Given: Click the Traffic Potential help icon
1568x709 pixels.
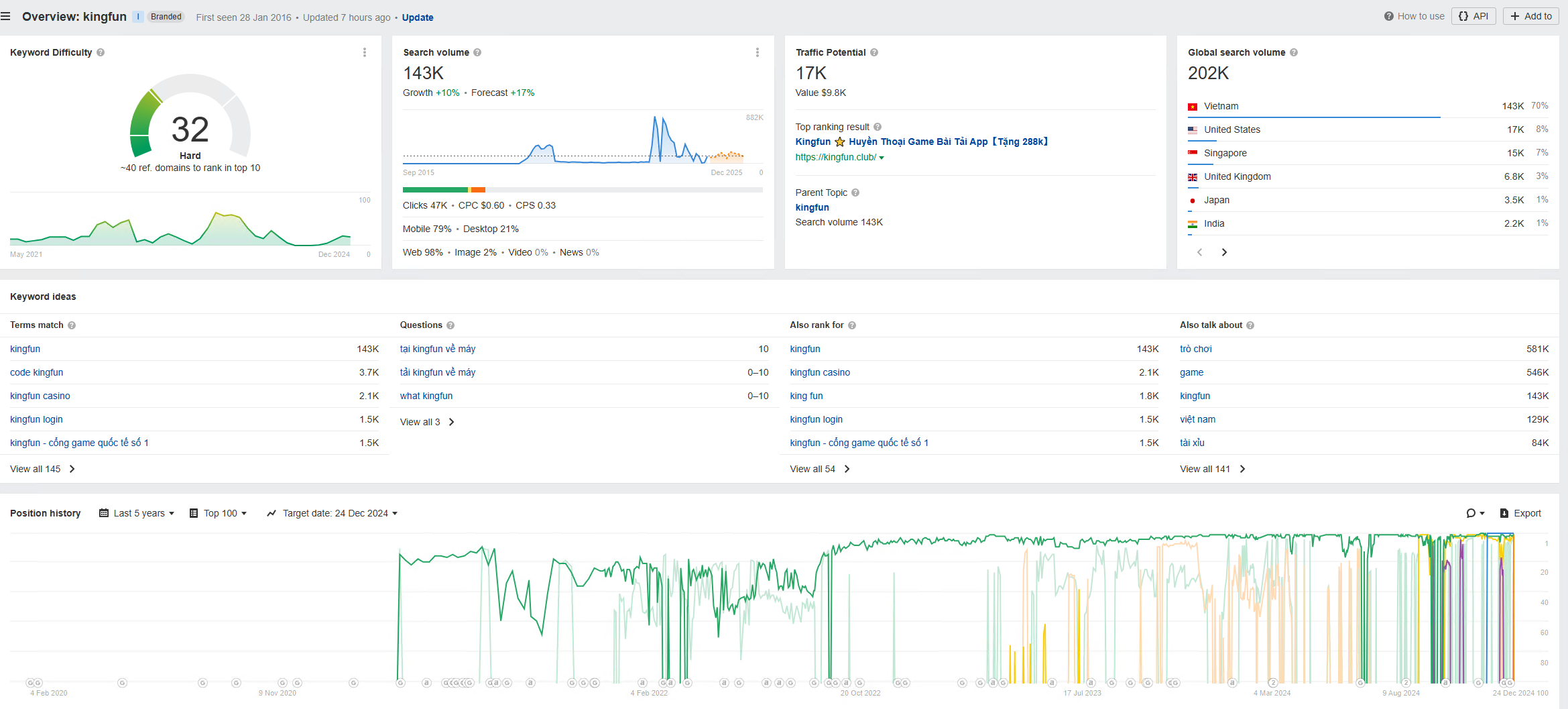Looking at the screenshot, I should pyautogui.click(x=874, y=52).
